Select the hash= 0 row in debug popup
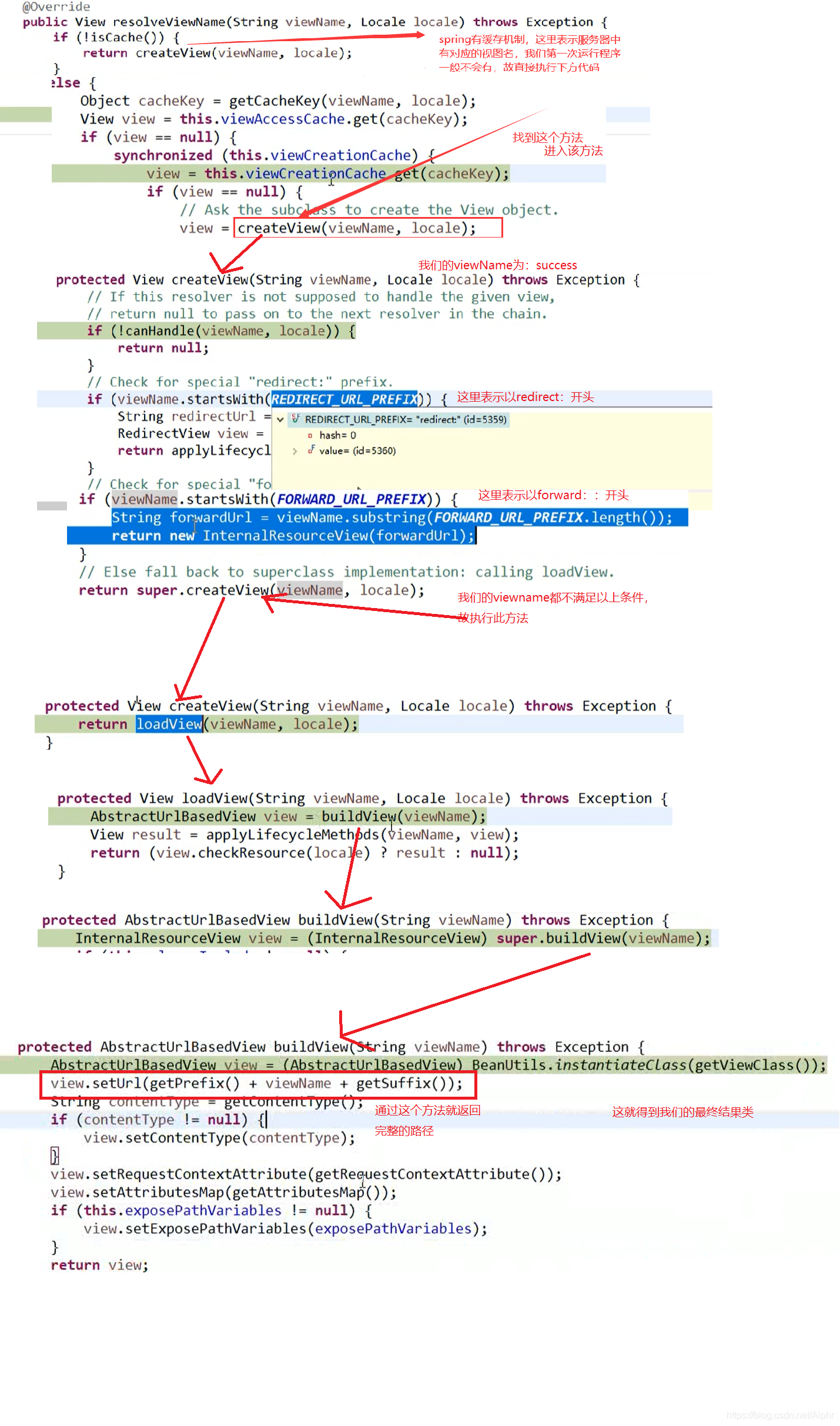 click(337, 435)
